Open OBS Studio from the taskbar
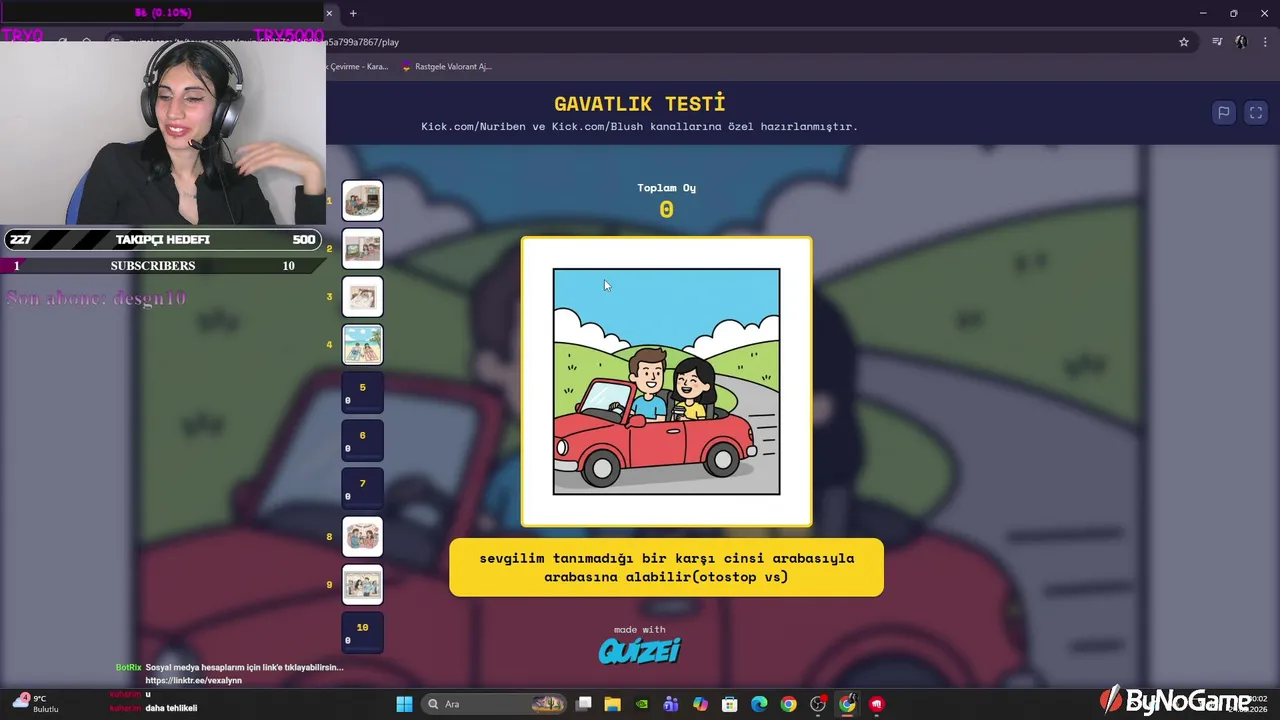 click(818, 704)
